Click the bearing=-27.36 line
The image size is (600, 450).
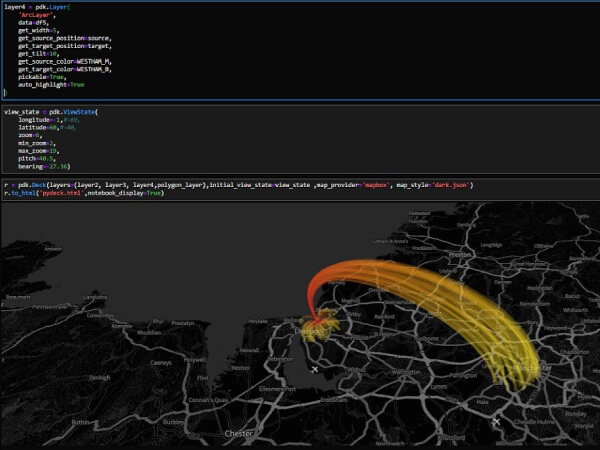pyautogui.click(x=44, y=166)
